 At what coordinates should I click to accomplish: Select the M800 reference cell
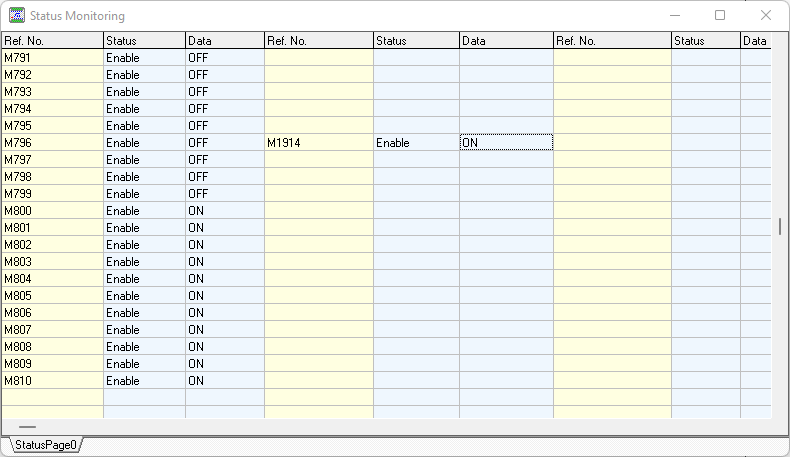pos(52,211)
